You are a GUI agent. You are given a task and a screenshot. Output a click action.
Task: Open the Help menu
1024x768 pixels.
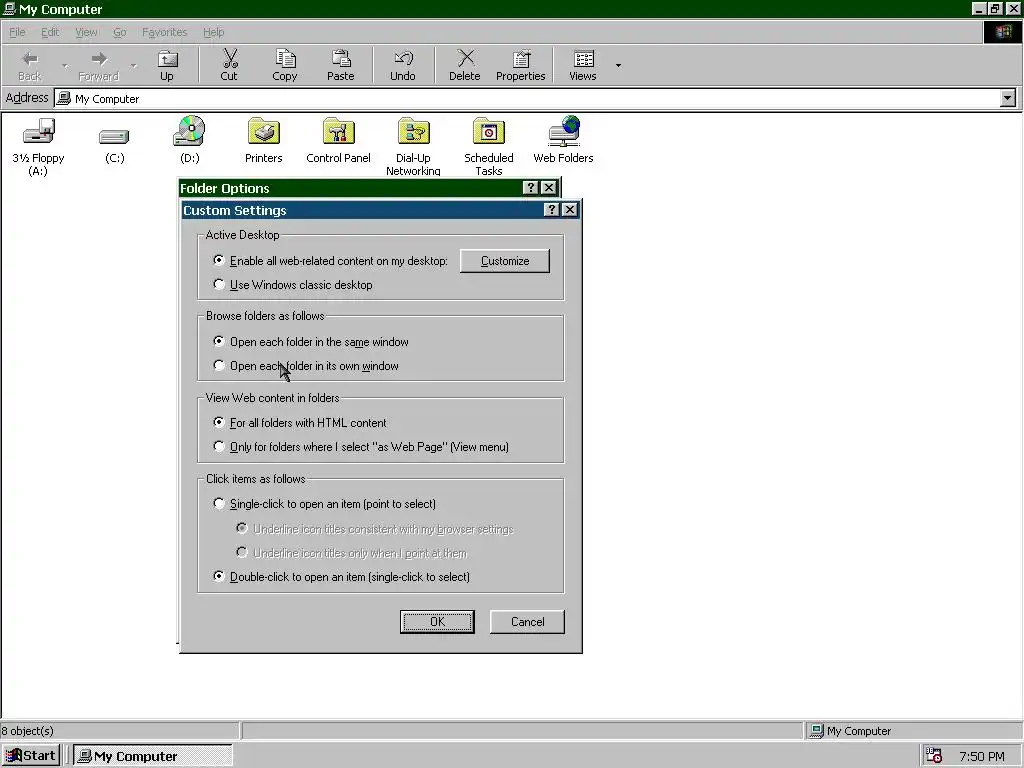tap(214, 32)
